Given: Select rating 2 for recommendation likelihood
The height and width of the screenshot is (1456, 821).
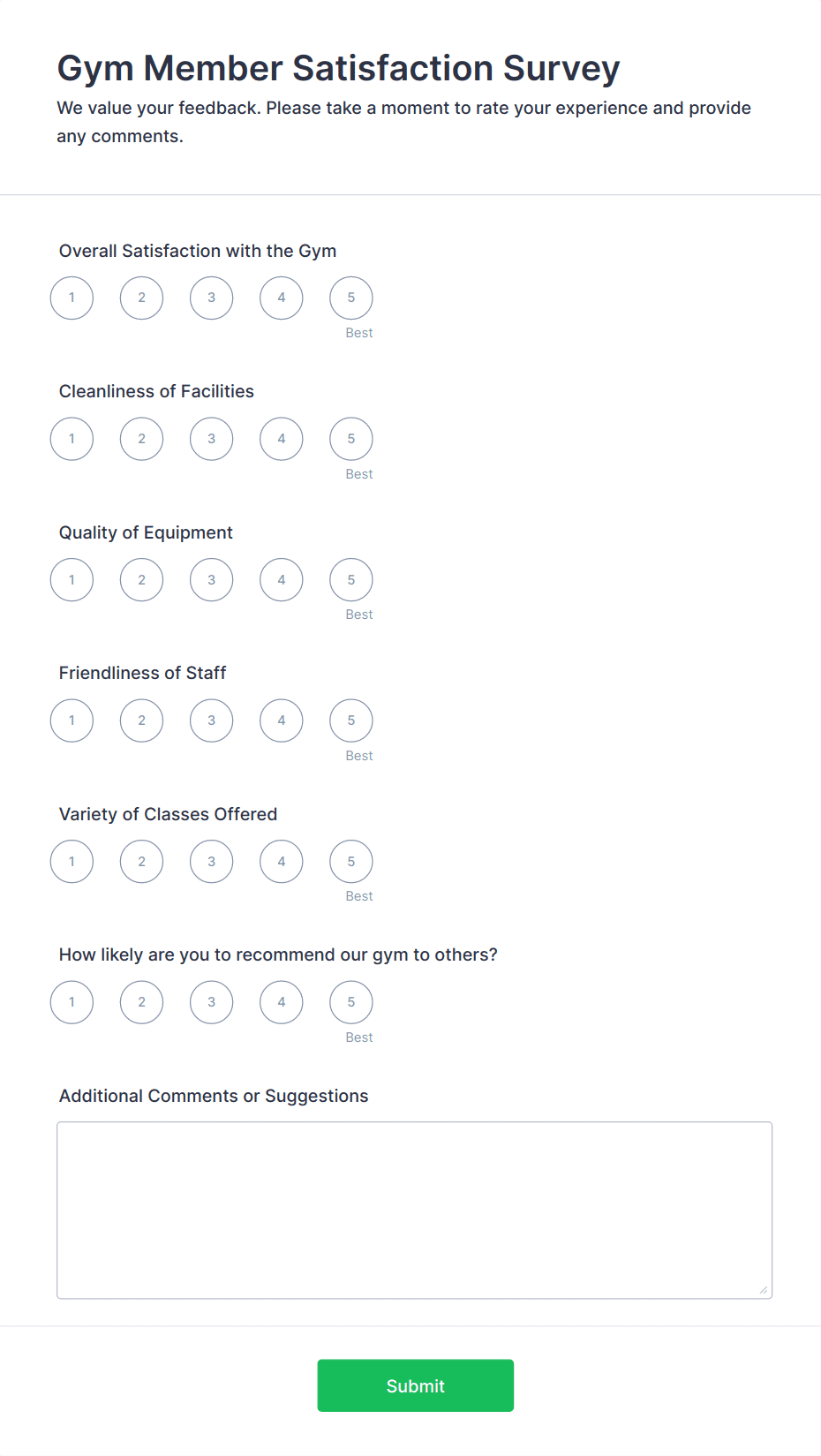Looking at the screenshot, I should 141,1001.
